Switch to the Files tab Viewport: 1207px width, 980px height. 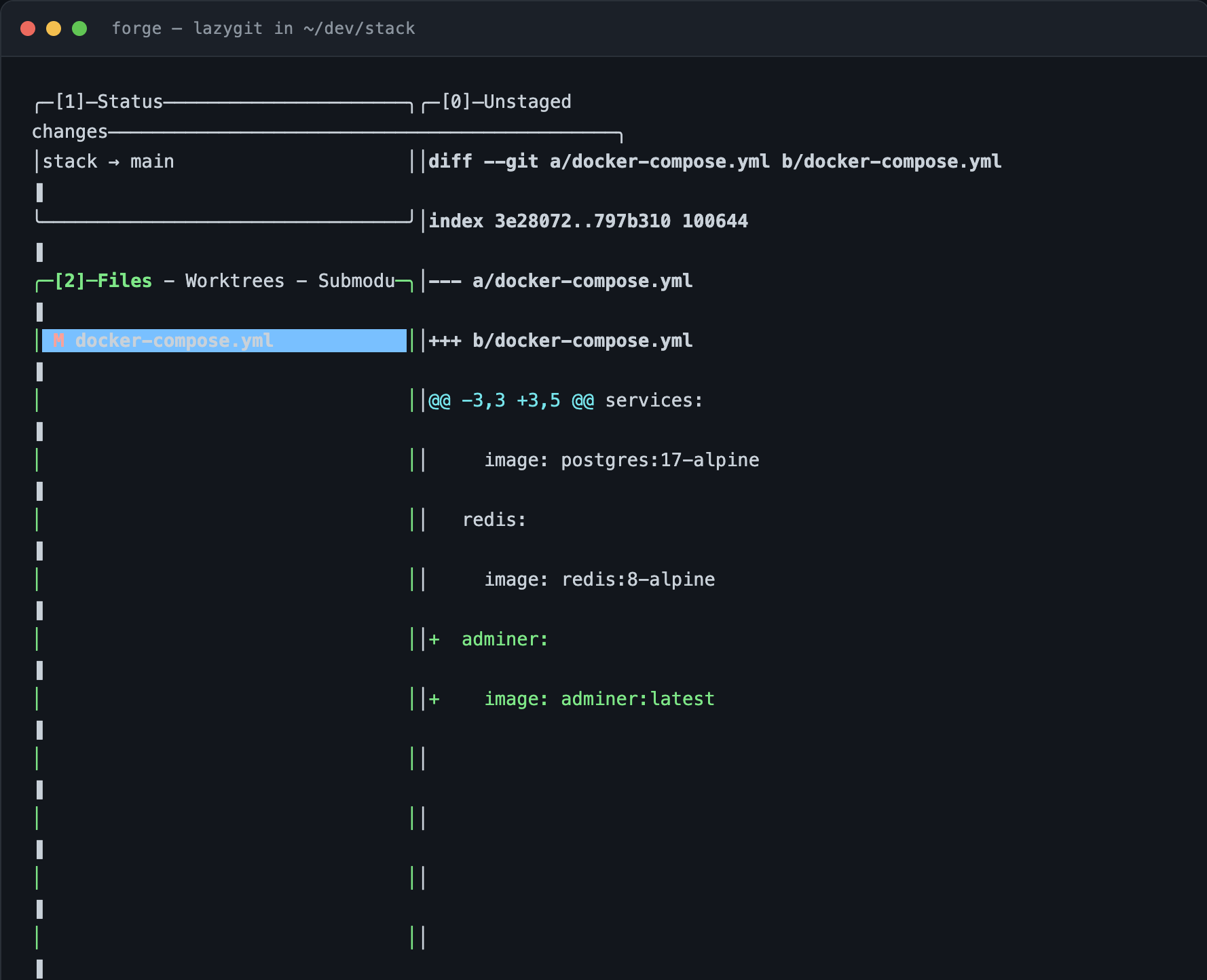click(x=125, y=281)
